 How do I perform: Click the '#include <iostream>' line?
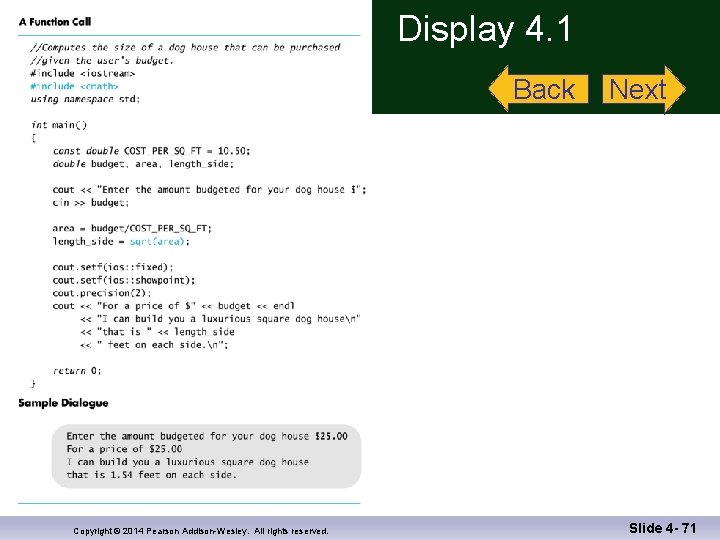click(83, 73)
